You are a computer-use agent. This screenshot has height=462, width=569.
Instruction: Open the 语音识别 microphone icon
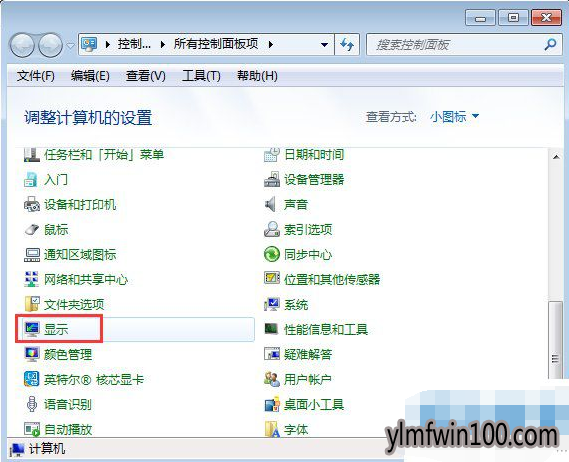click(32, 404)
